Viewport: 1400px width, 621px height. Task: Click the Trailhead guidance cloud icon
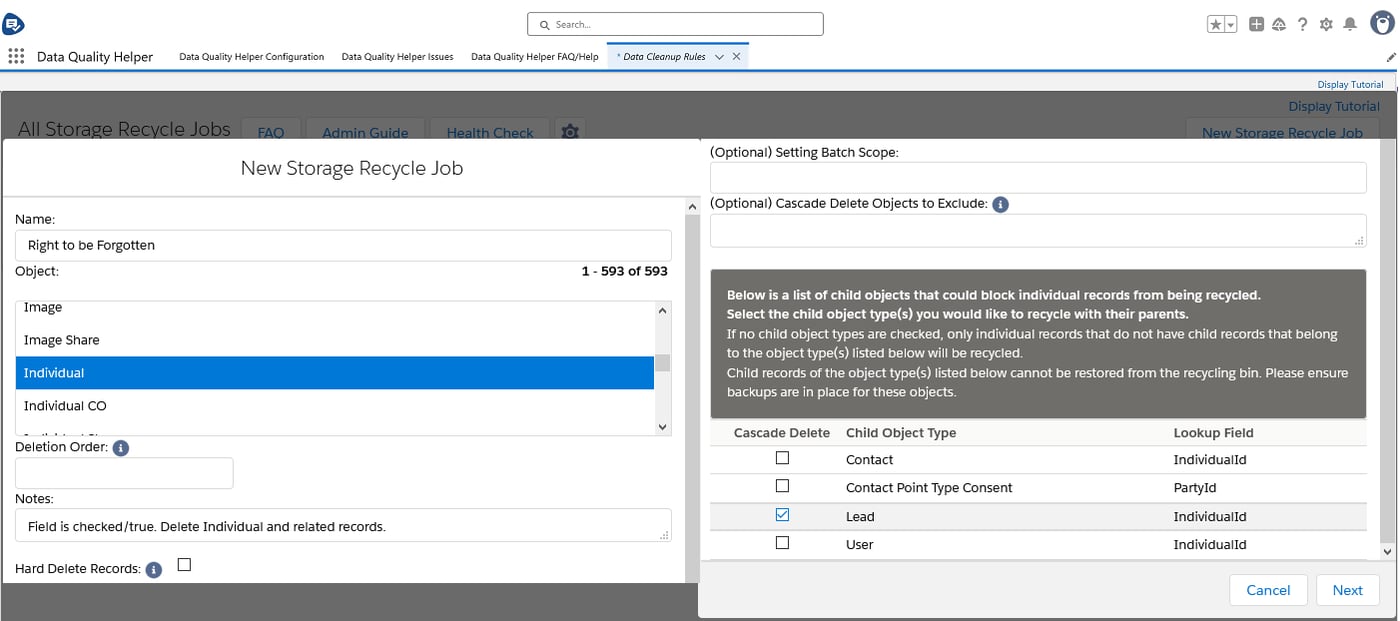point(1279,25)
